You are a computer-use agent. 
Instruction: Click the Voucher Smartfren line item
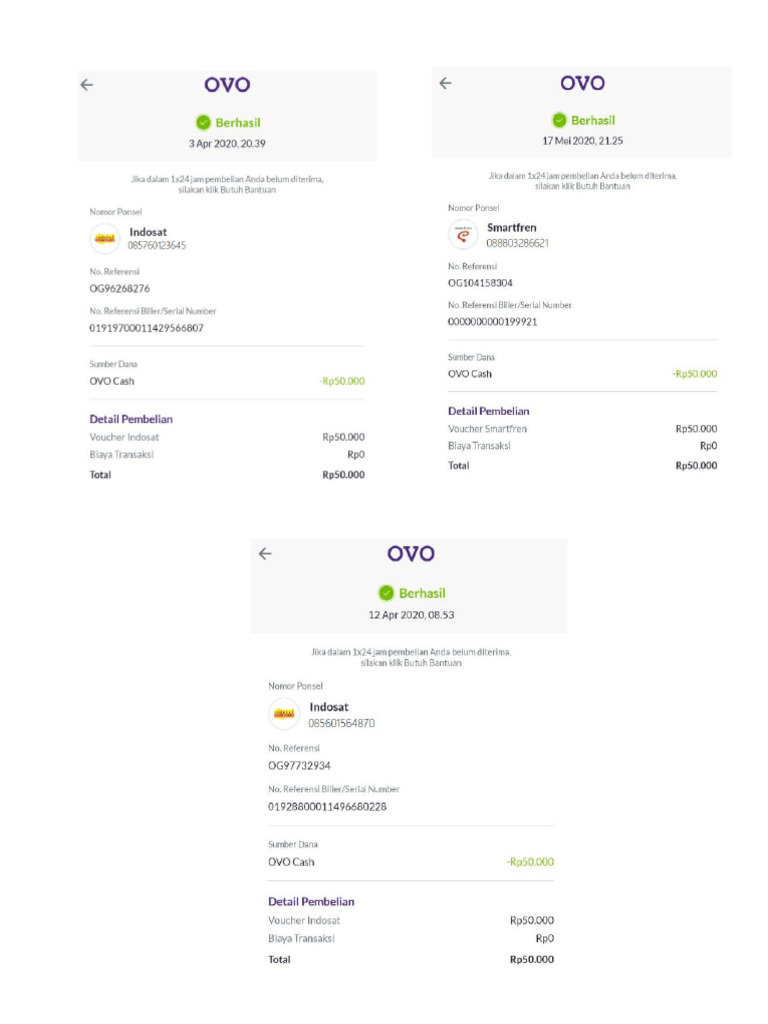click(487, 429)
